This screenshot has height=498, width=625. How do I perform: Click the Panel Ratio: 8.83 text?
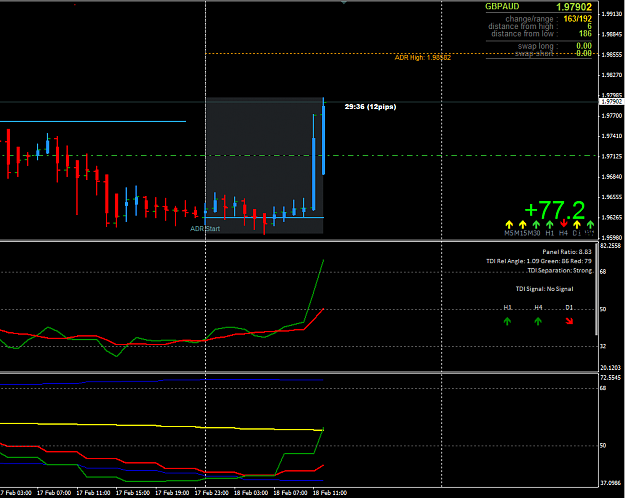click(x=567, y=252)
